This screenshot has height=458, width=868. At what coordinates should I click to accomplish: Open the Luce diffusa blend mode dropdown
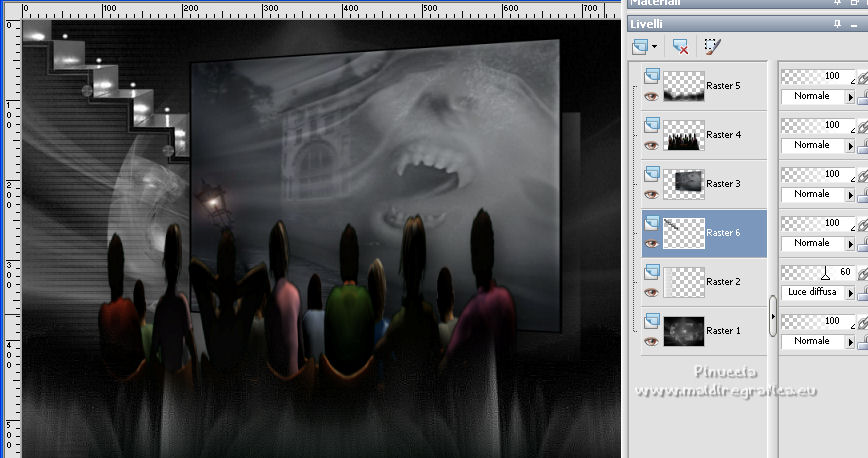[x=850, y=293]
